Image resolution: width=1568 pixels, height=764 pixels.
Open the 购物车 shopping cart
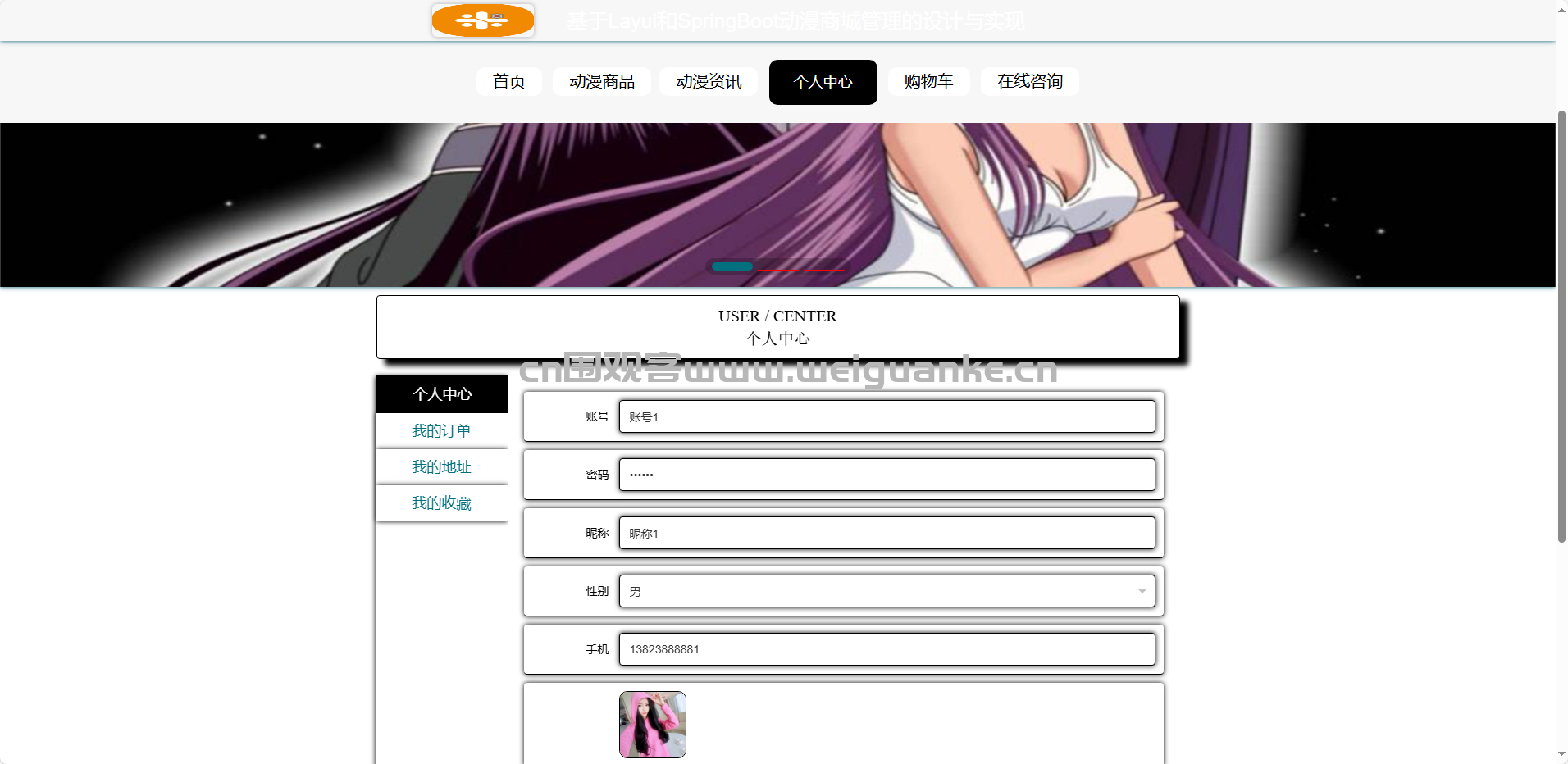tap(929, 82)
